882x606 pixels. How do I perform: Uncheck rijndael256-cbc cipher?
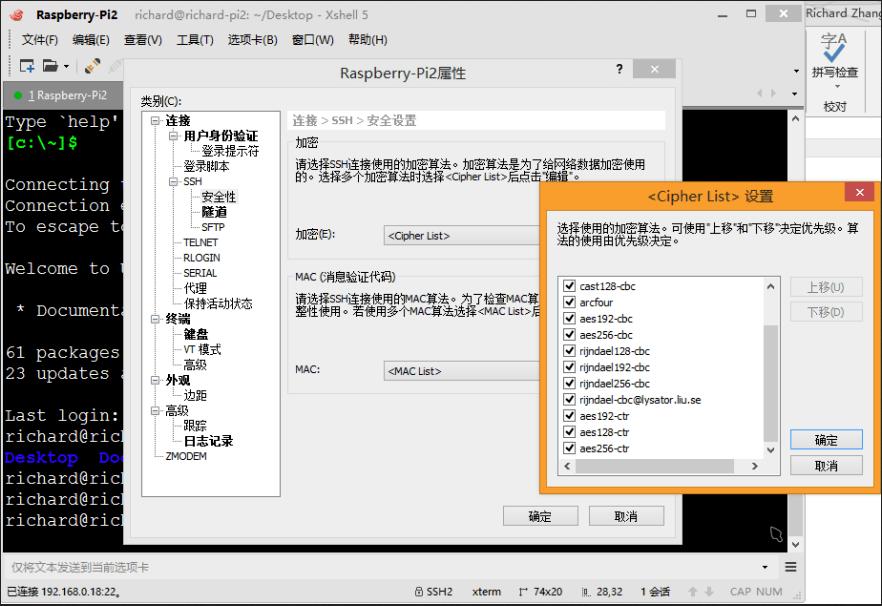click(569, 384)
